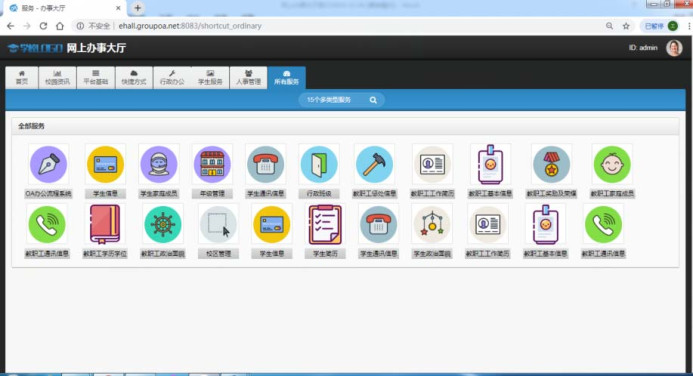Image resolution: width=693 pixels, height=376 pixels.
Task: Open 学生通讯信息 telephone icon beside 年级管理
Action: (266, 164)
